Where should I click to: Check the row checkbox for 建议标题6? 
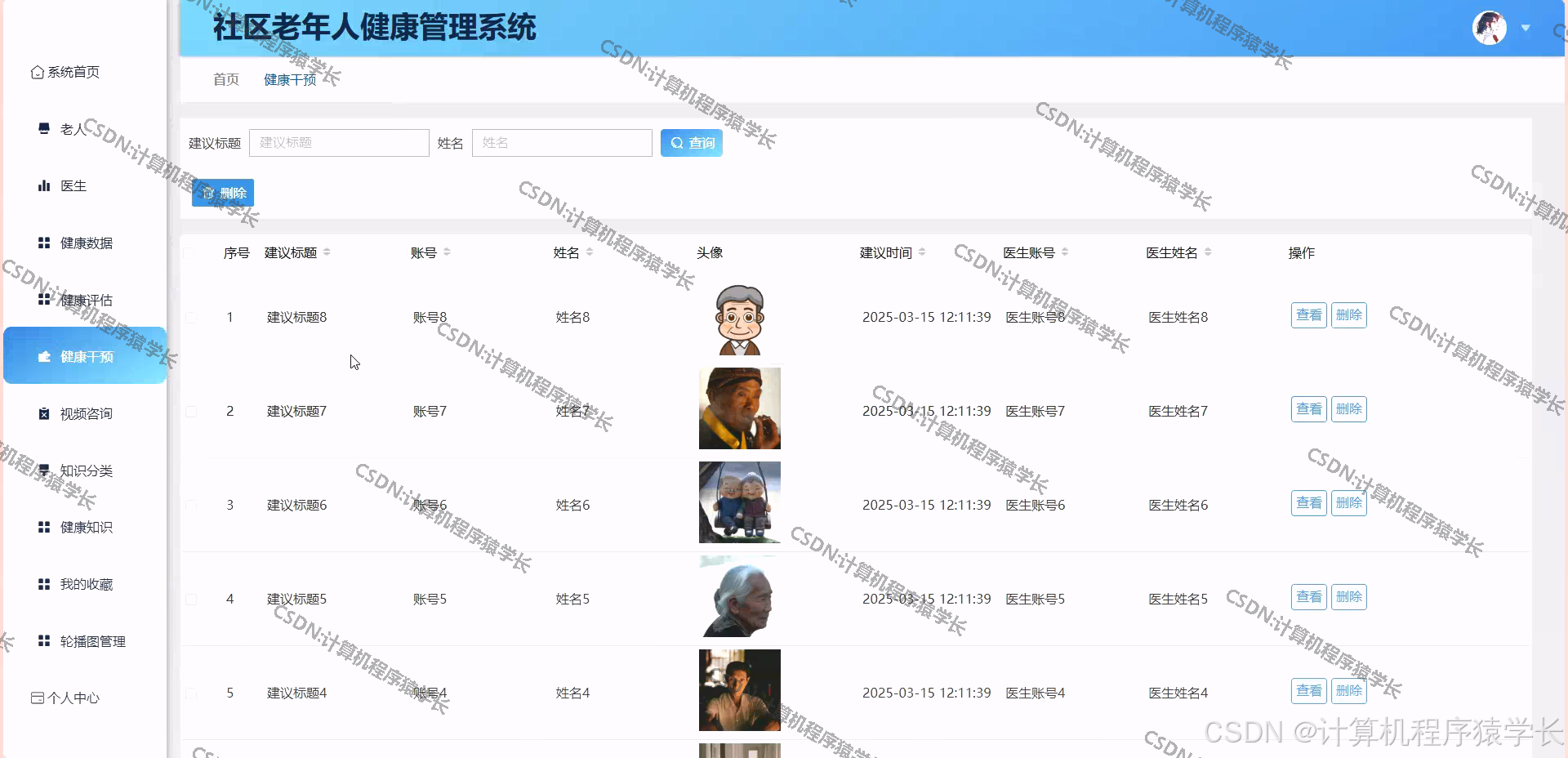(191, 505)
